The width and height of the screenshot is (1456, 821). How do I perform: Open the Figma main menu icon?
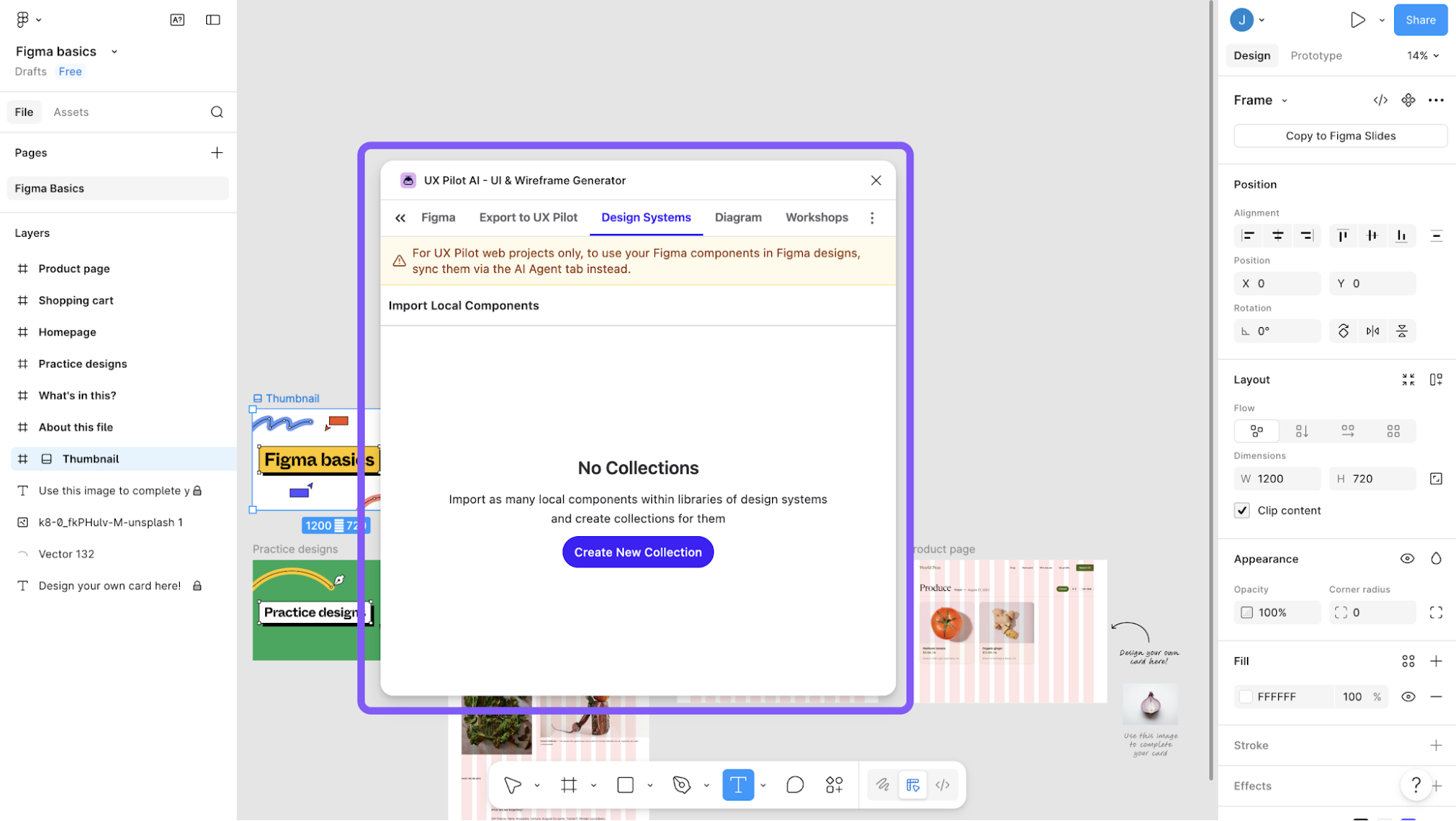pos(23,20)
